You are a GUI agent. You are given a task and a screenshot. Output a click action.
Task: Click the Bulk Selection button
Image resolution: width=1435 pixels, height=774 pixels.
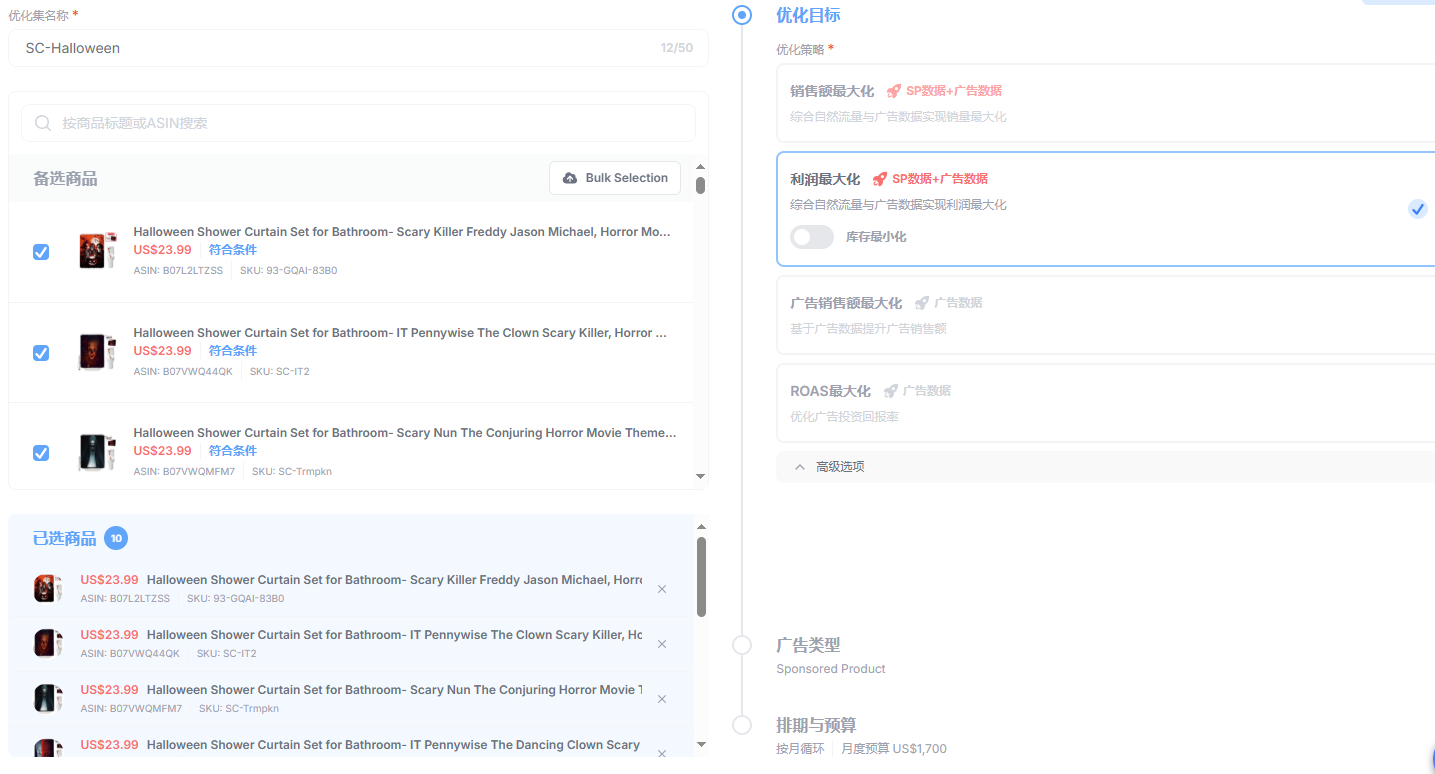pyautogui.click(x=615, y=178)
